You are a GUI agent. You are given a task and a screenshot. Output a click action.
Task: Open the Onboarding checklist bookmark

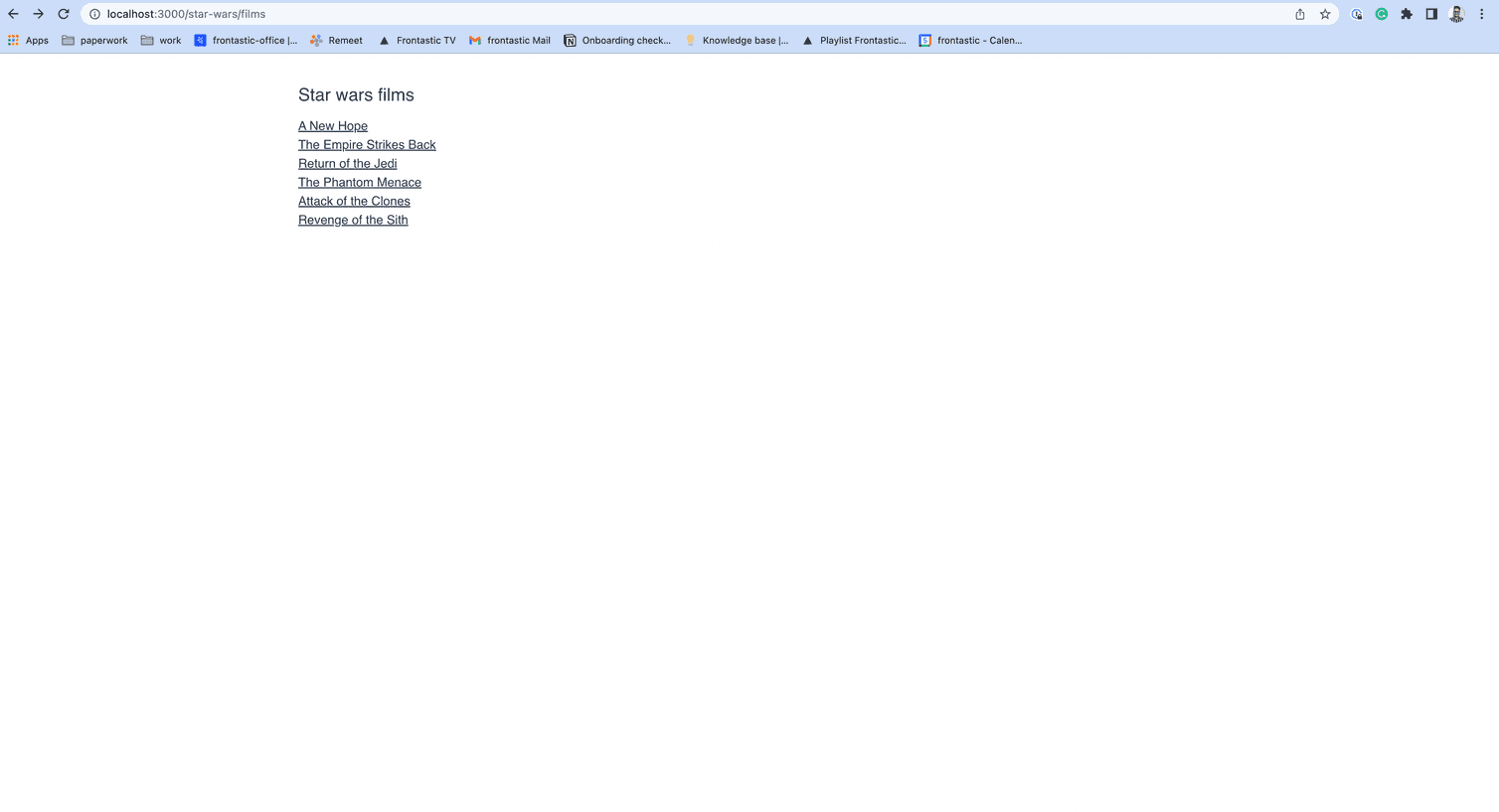(x=617, y=41)
